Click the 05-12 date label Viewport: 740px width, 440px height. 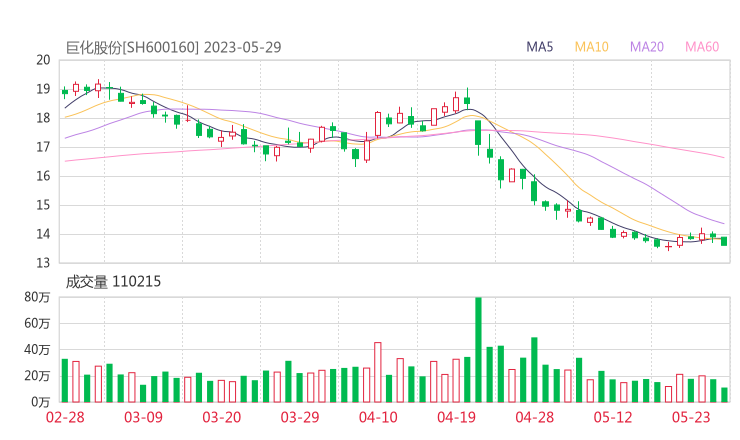(x=613, y=417)
